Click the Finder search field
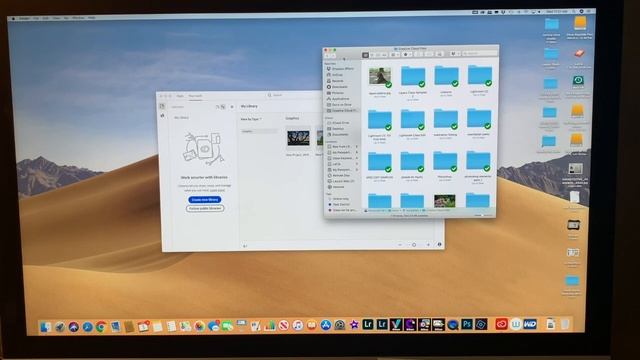This screenshot has width=640, height=360. coord(480,53)
